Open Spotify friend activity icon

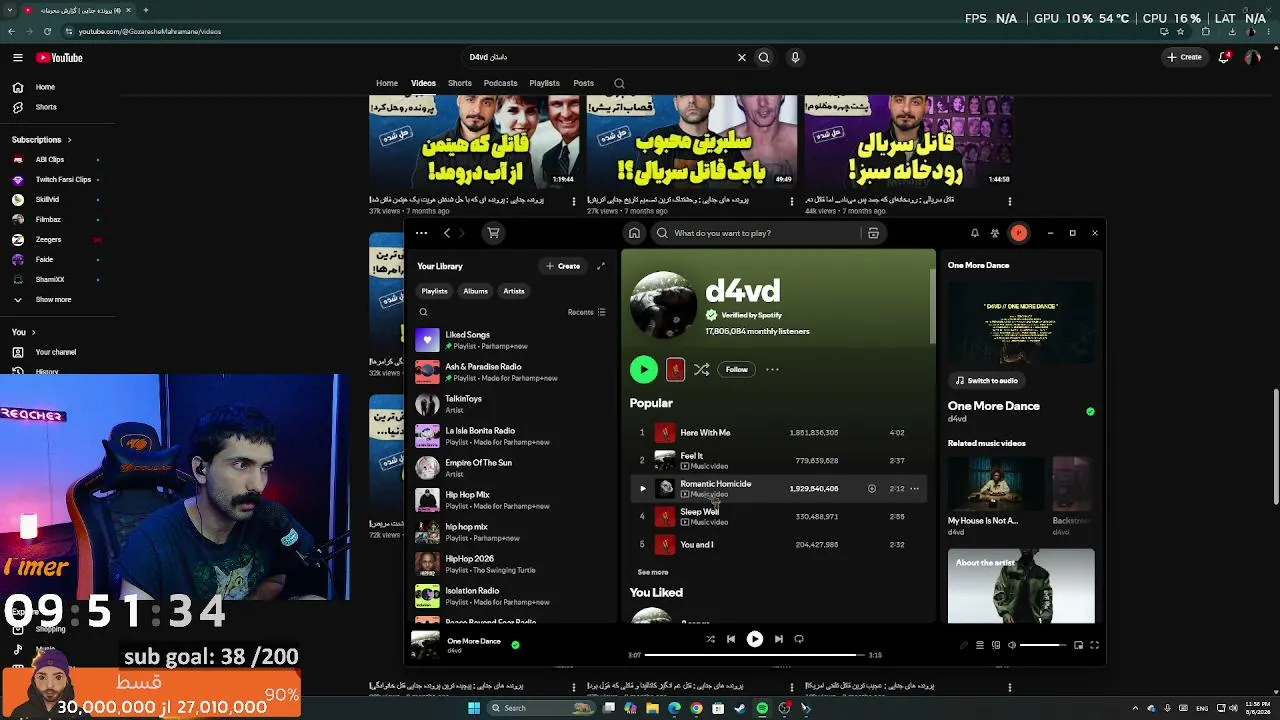tap(995, 233)
